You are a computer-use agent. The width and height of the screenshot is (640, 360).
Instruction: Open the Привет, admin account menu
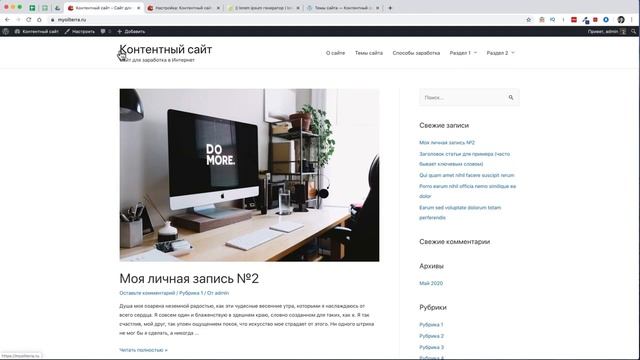pyautogui.click(x=607, y=31)
